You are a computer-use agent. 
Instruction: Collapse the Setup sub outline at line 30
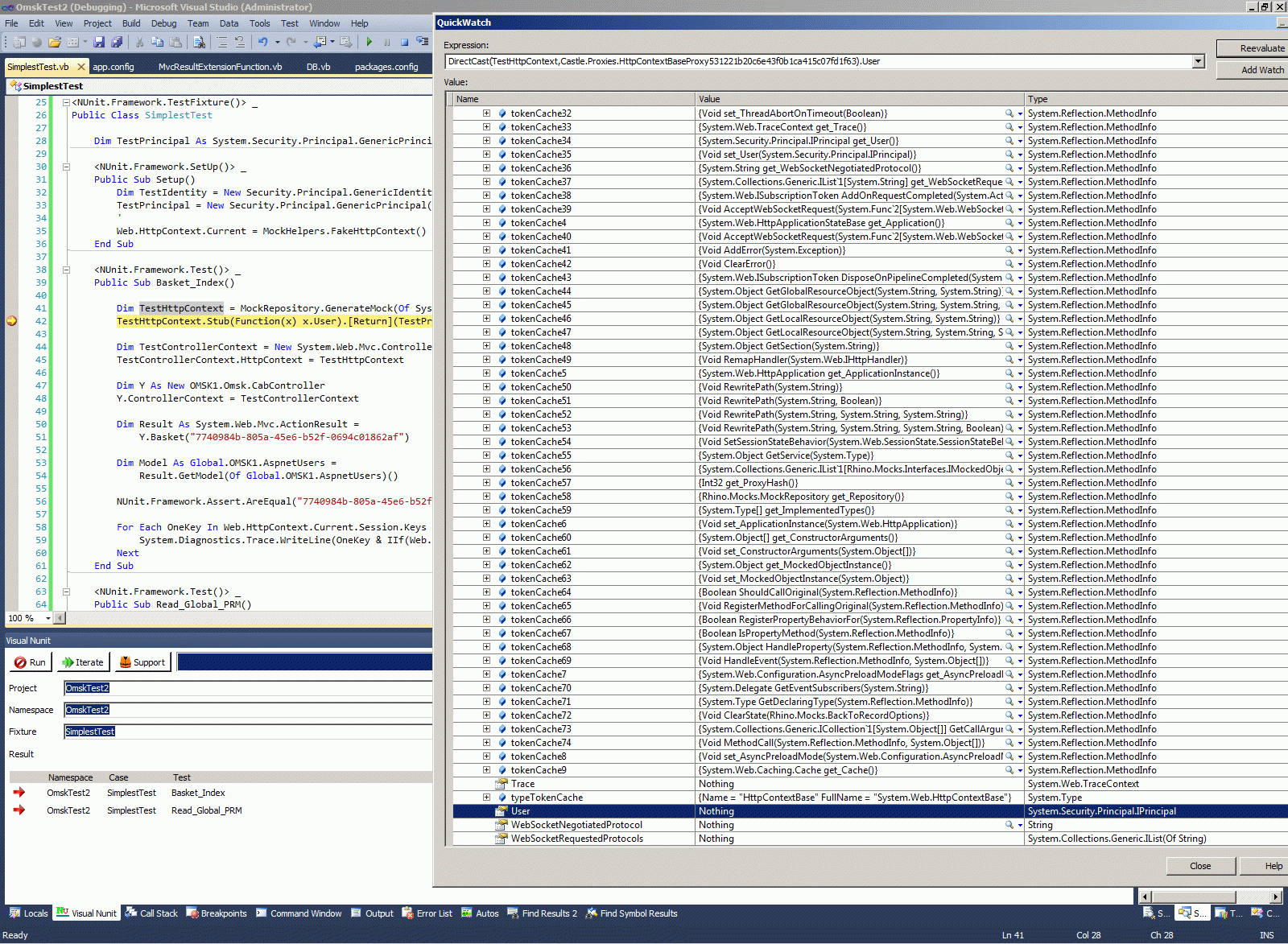click(66, 167)
